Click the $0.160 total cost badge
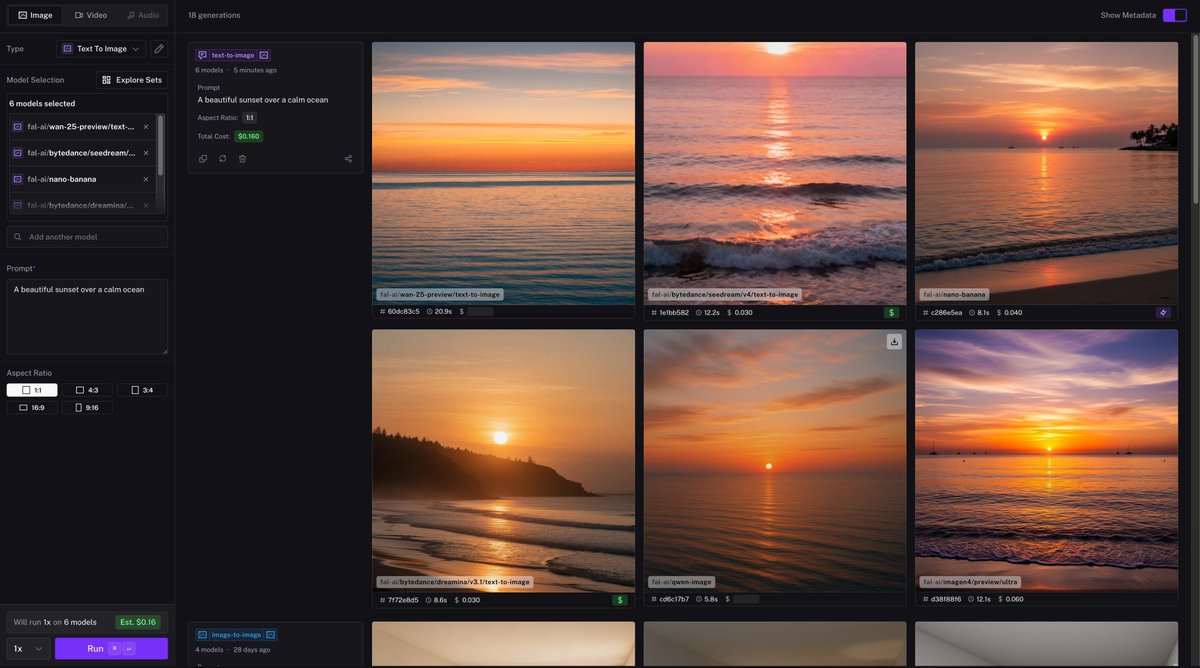Viewport: 1200px width, 668px height. 248,136
